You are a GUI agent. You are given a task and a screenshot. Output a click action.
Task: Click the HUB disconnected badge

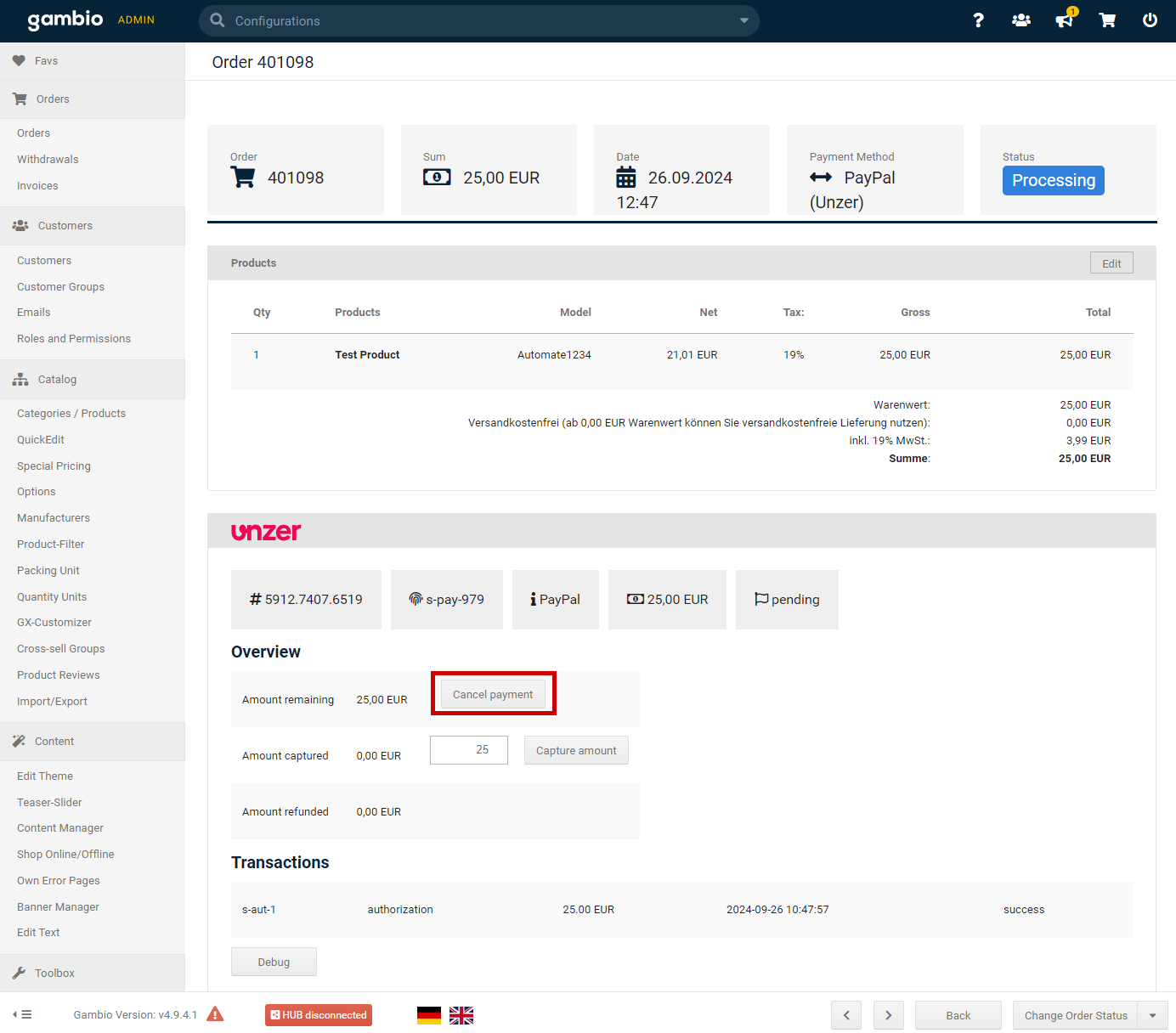[319, 1015]
